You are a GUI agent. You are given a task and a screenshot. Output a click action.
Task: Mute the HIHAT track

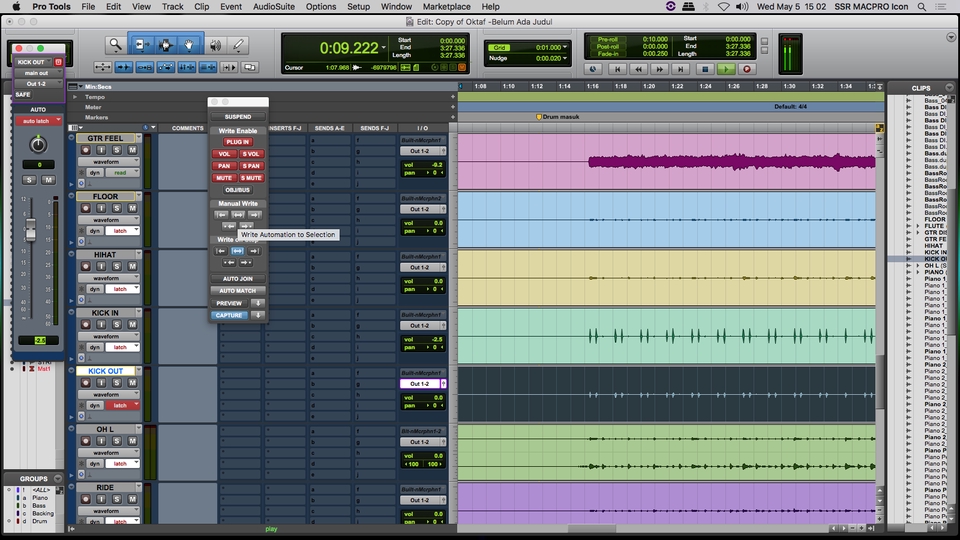[x=132, y=266]
